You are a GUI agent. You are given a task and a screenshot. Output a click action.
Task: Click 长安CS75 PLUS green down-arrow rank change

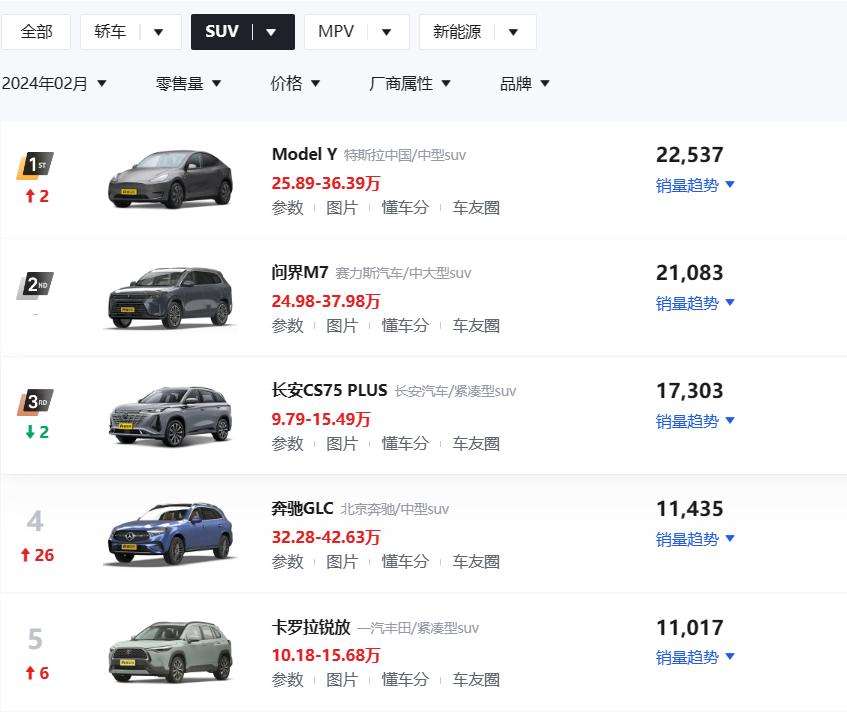37,432
